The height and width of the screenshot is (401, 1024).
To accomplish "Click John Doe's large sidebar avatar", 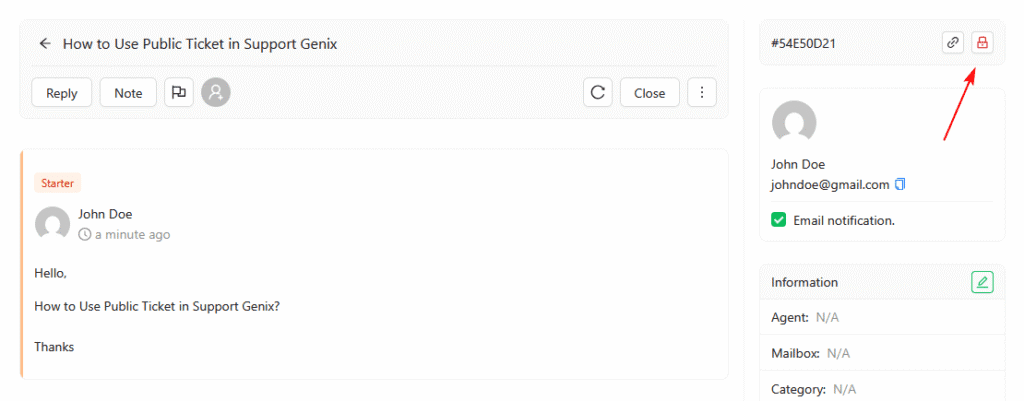I will [794, 123].
